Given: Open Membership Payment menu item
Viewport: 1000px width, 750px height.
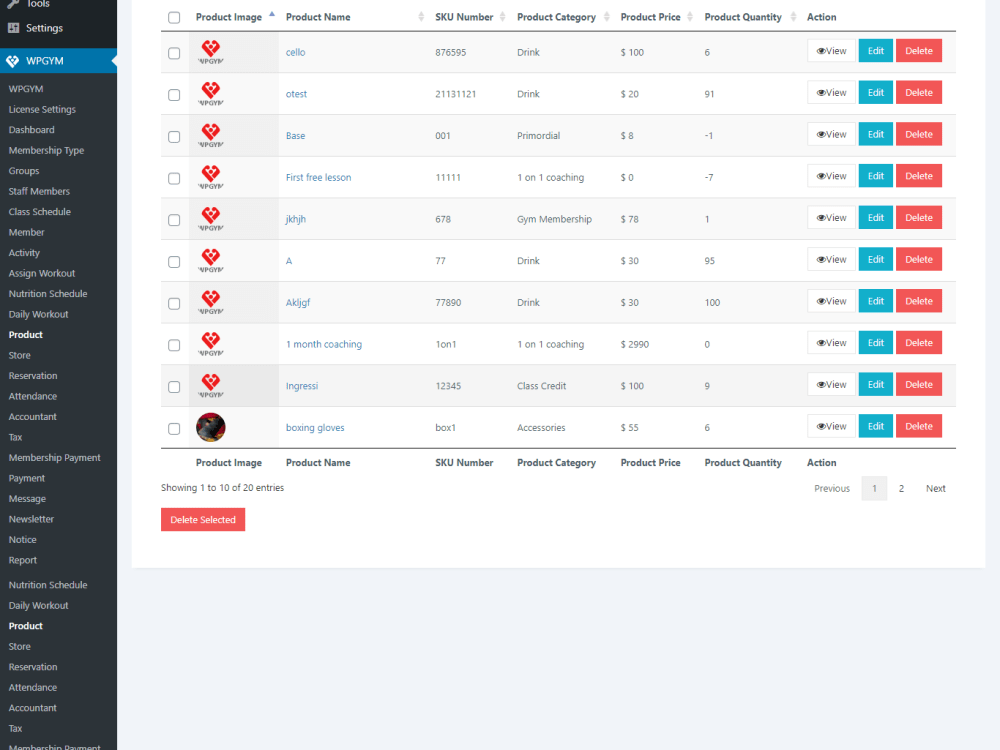Looking at the screenshot, I should point(55,458).
